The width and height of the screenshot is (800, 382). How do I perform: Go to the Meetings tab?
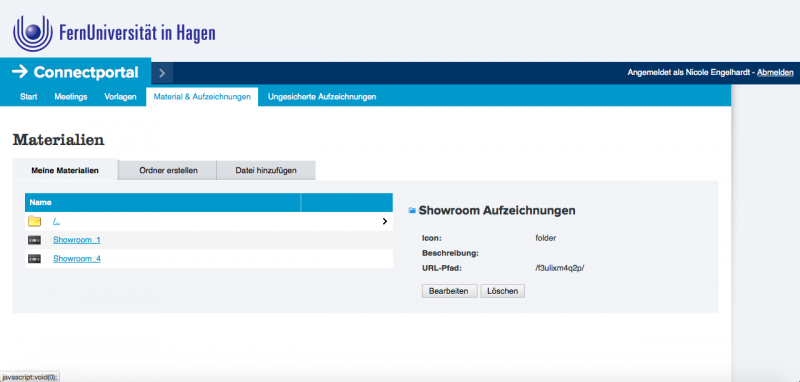(x=71, y=96)
